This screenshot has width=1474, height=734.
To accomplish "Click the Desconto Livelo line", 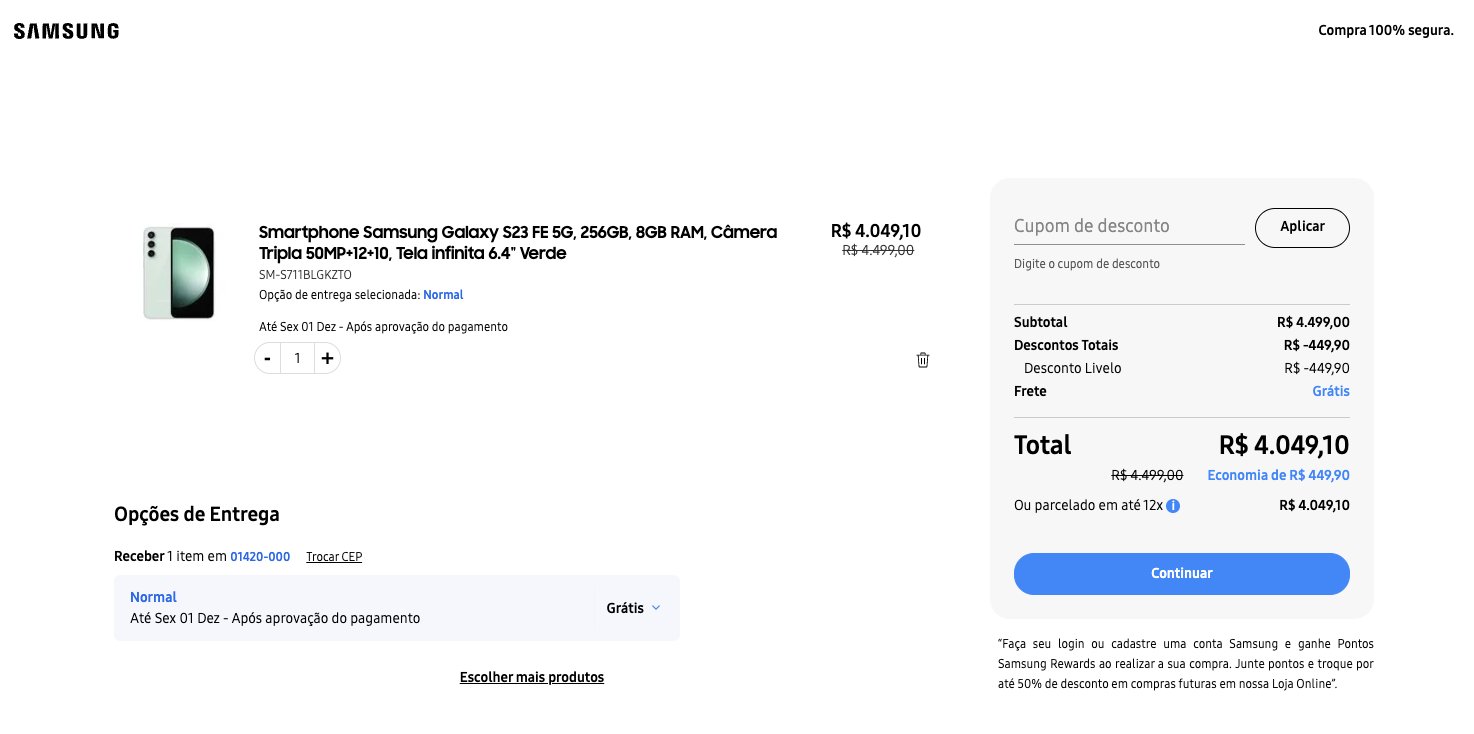I will [x=1182, y=369].
